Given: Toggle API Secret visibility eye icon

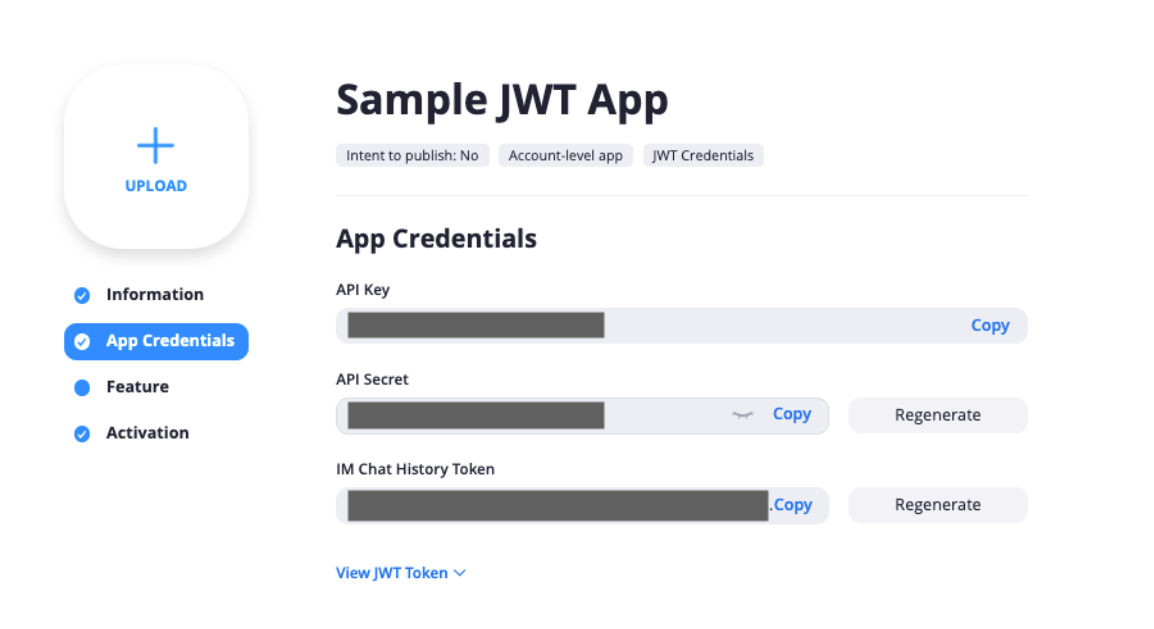Looking at the screenshot, I should 741,414.
